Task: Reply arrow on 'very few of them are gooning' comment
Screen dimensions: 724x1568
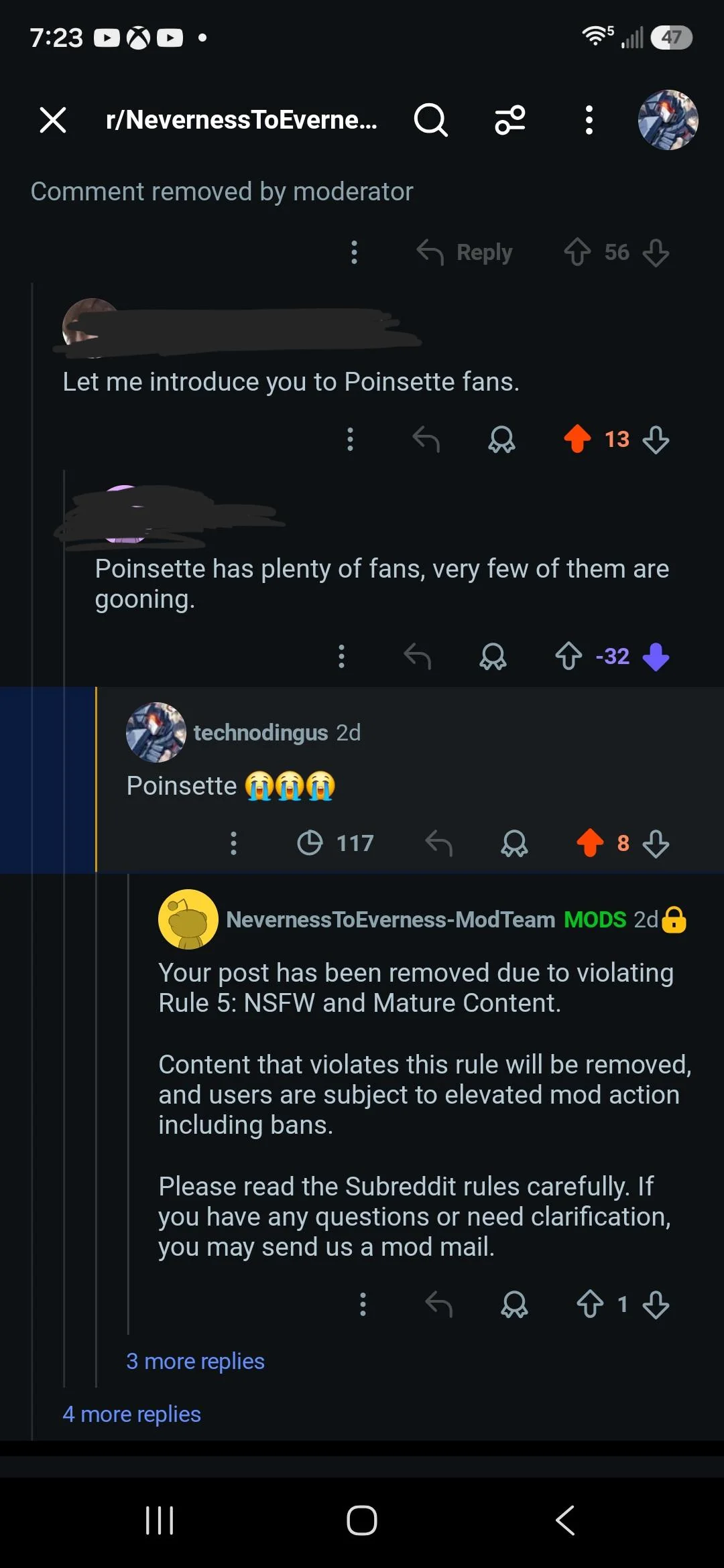Action: tap(417, 656)
